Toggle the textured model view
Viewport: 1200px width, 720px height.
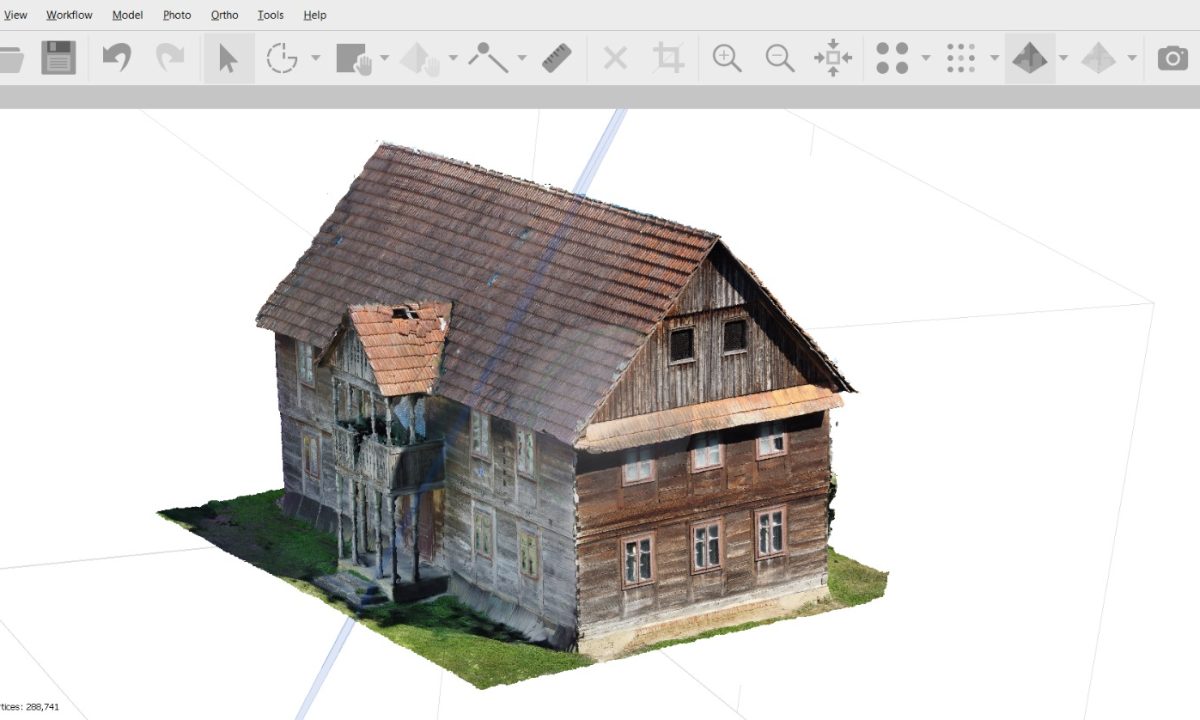(1029, 58)
